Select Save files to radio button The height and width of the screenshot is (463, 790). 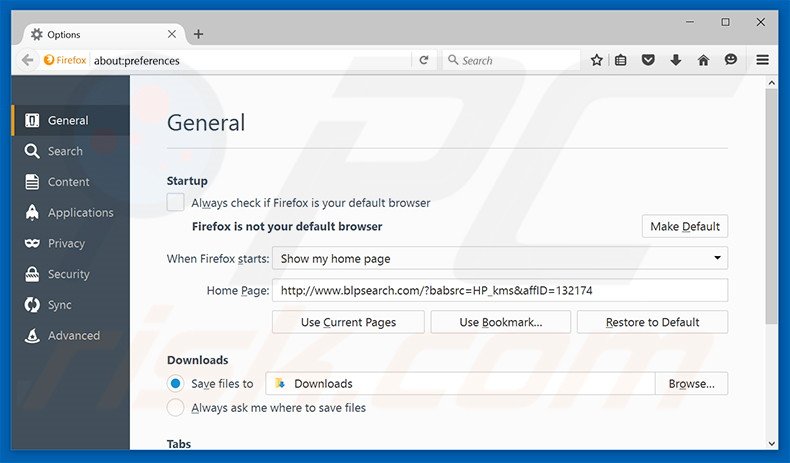pos(175,384)
